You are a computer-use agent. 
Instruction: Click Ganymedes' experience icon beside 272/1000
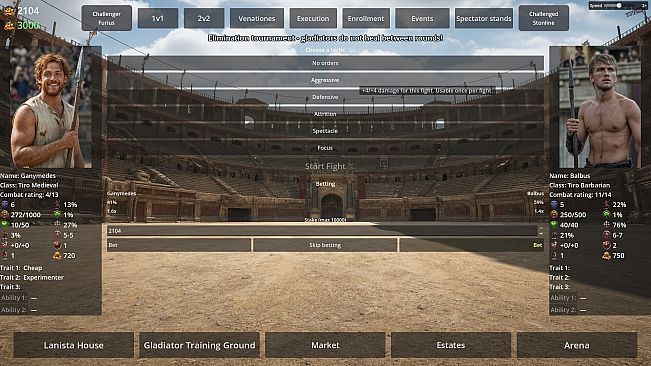click(5, 215)
